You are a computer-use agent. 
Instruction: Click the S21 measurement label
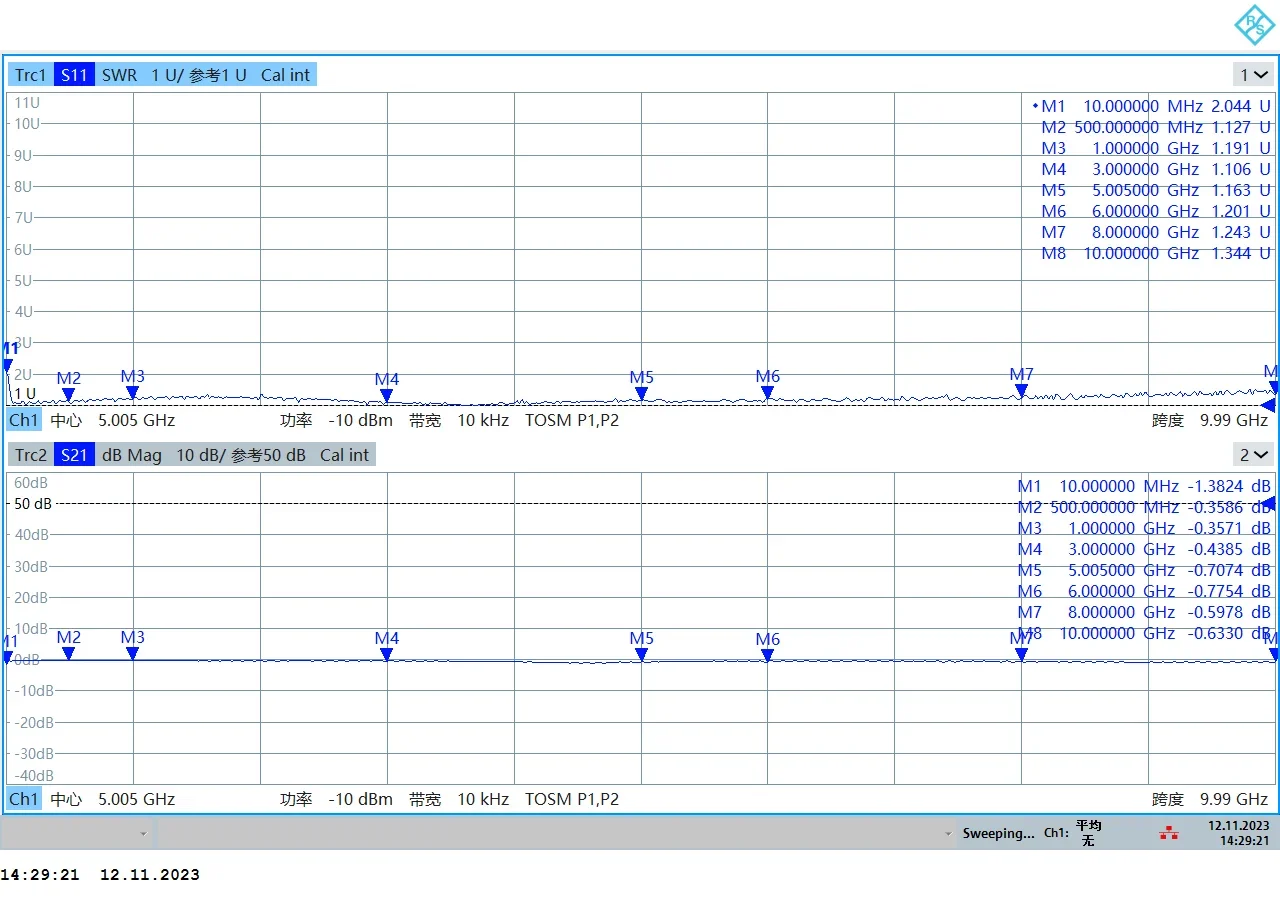[74, 455]
